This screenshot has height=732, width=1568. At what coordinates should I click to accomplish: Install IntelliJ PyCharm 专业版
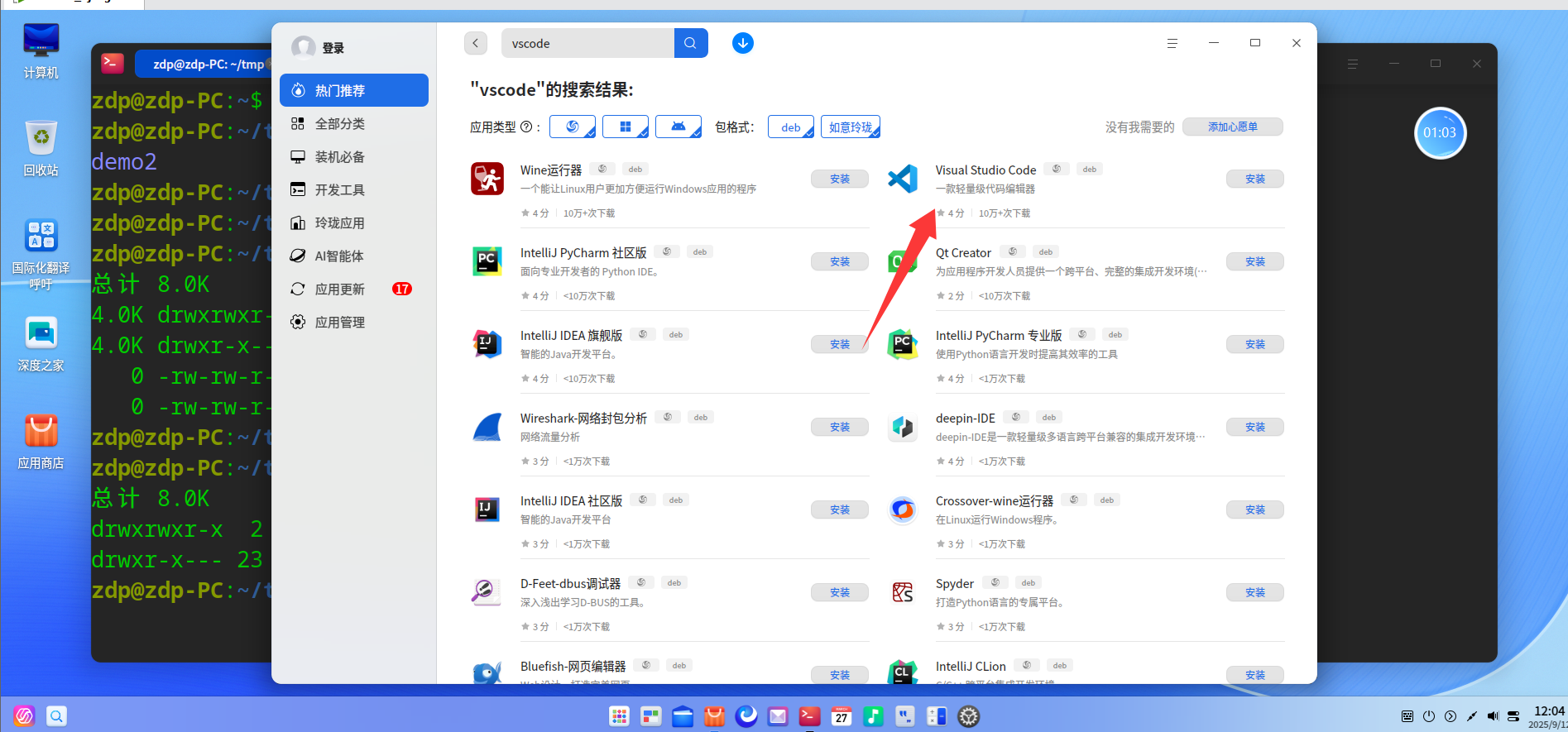(x=1255, y=344)
